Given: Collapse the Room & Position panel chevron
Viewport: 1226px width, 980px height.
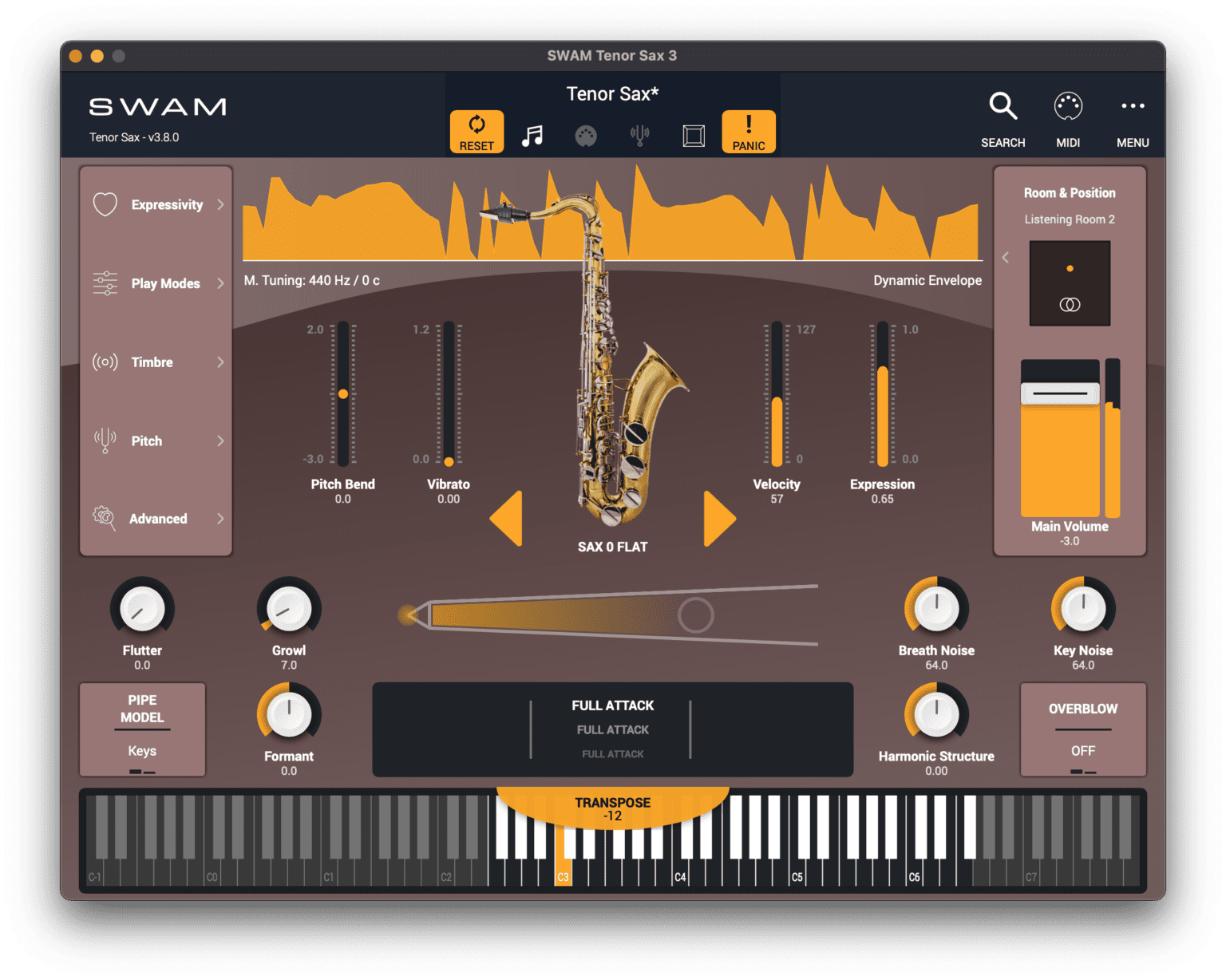Looking at the screenshot, I should (1007, 258).
